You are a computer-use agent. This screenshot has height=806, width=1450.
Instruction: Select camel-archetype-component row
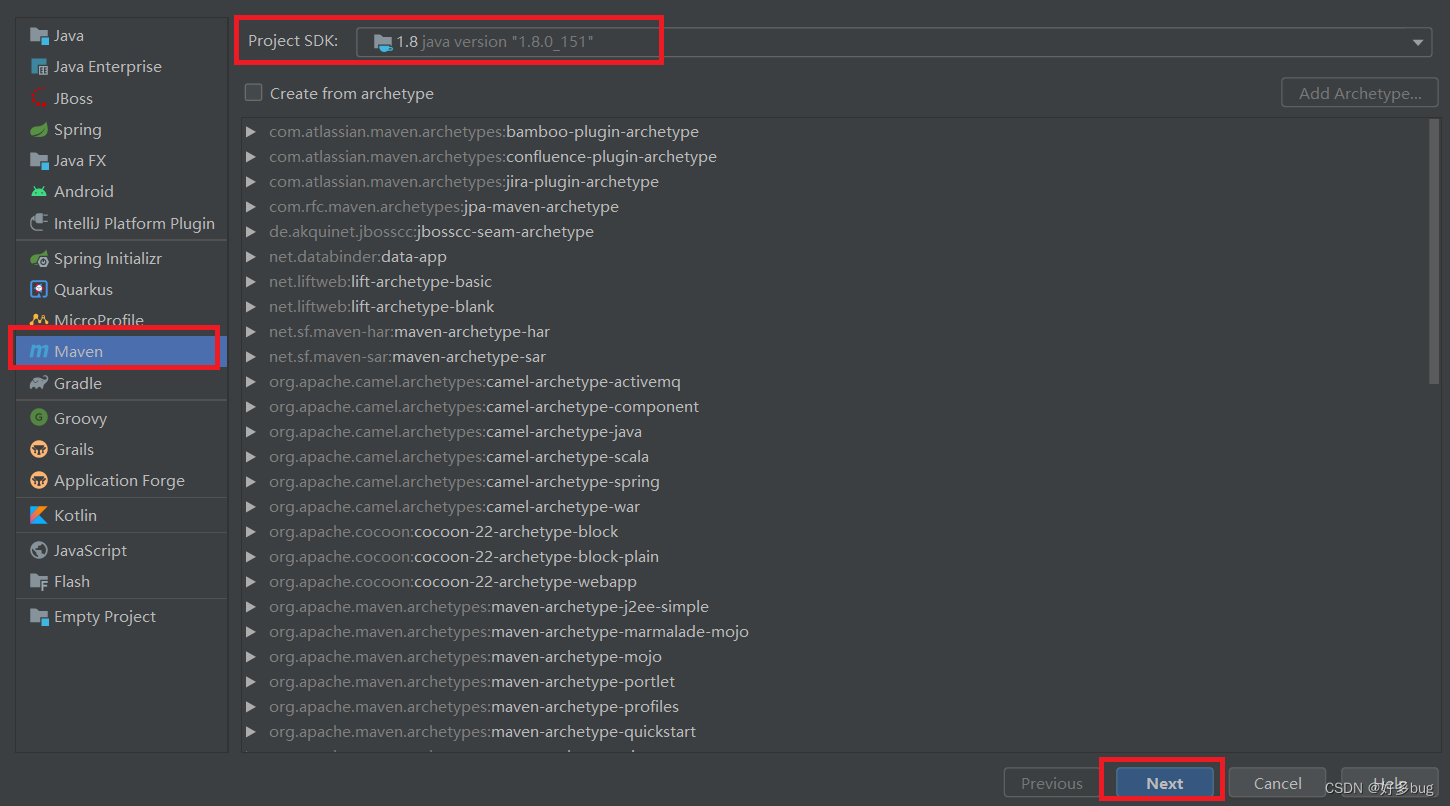pos(835,407)
